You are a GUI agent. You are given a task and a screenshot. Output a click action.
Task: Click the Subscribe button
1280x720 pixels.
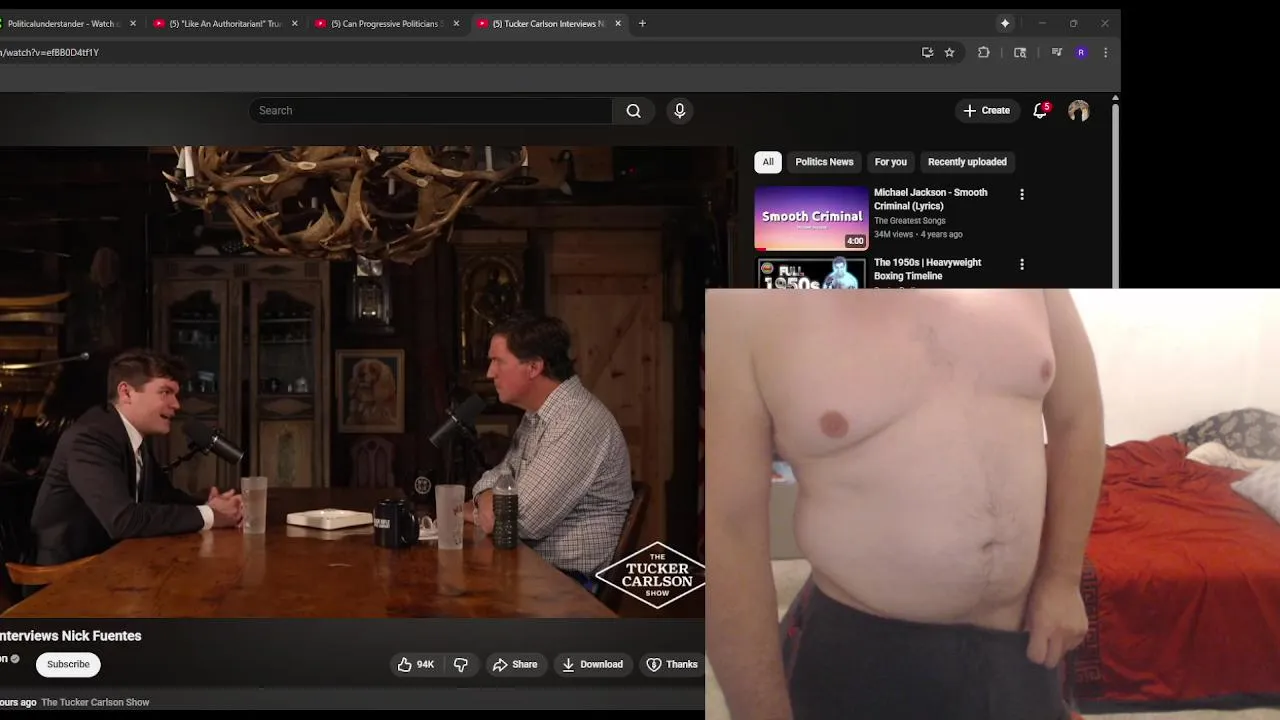(68, 664)
